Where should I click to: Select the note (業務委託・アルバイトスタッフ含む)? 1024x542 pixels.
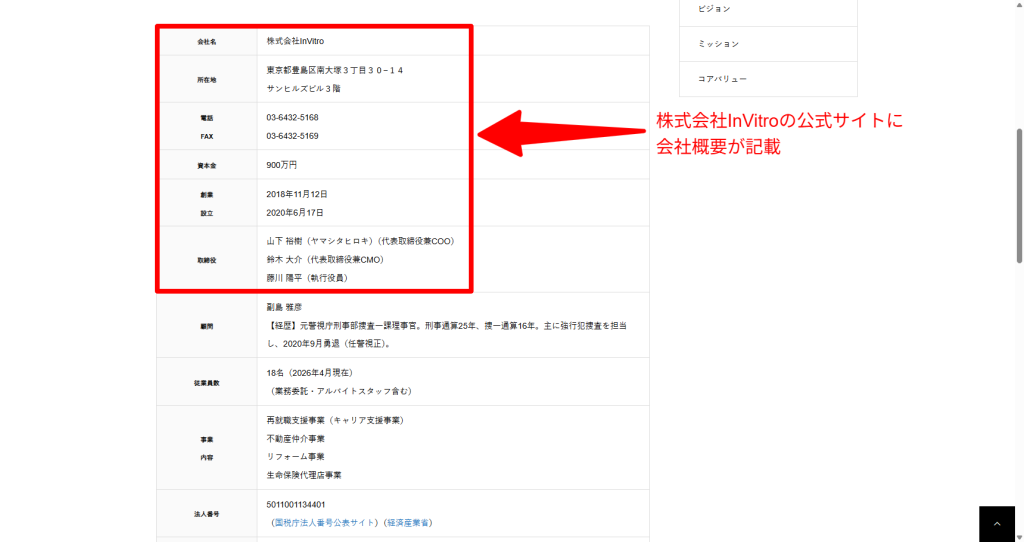coord(340,391)
